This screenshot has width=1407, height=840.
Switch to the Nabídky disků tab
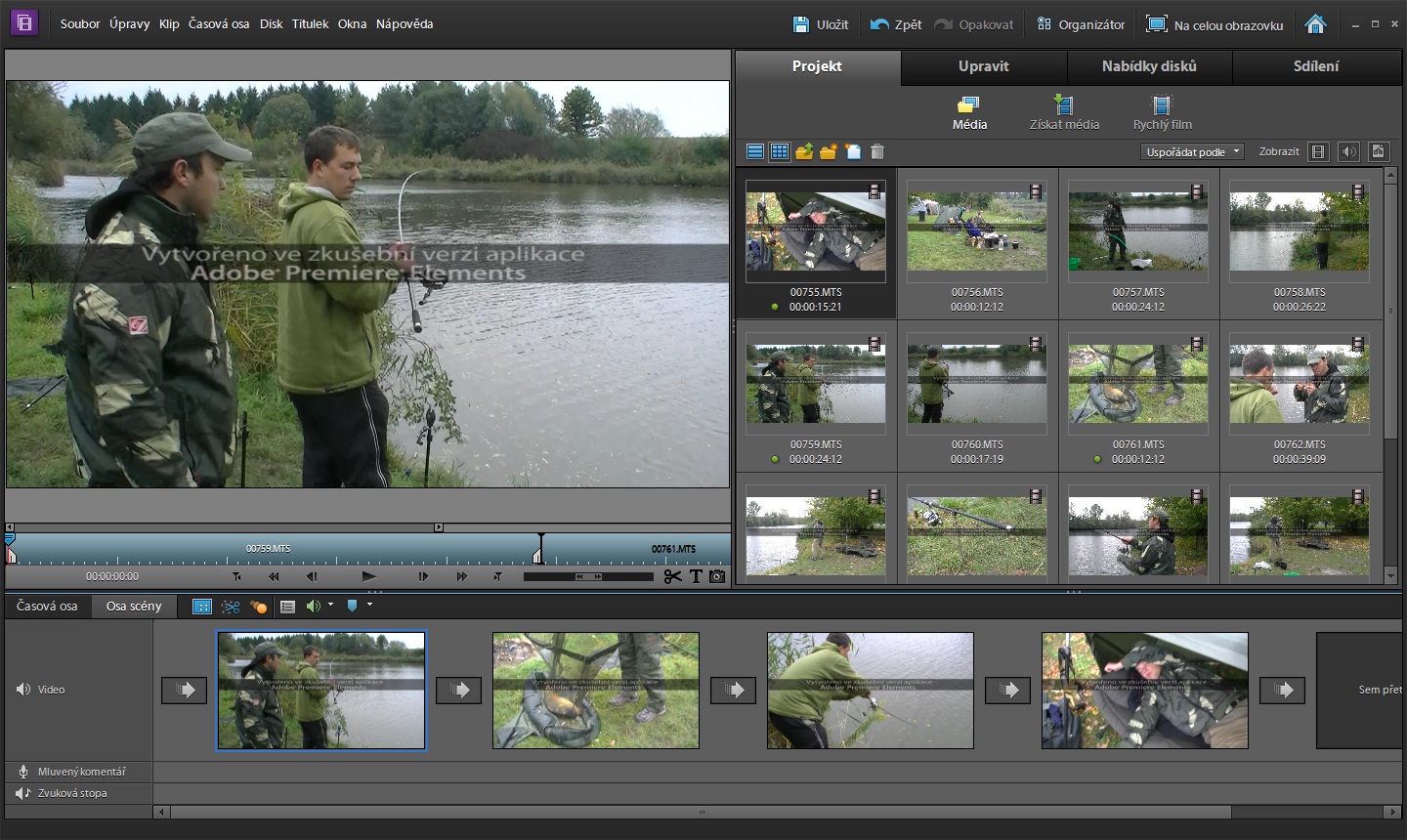(x=1149, y=66)
